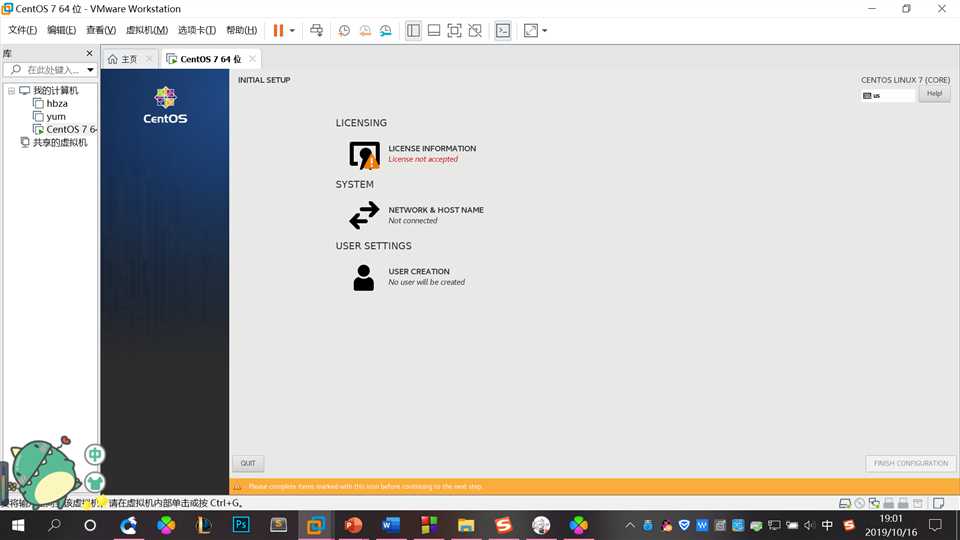Switch to Unity mode

point(475,31)
